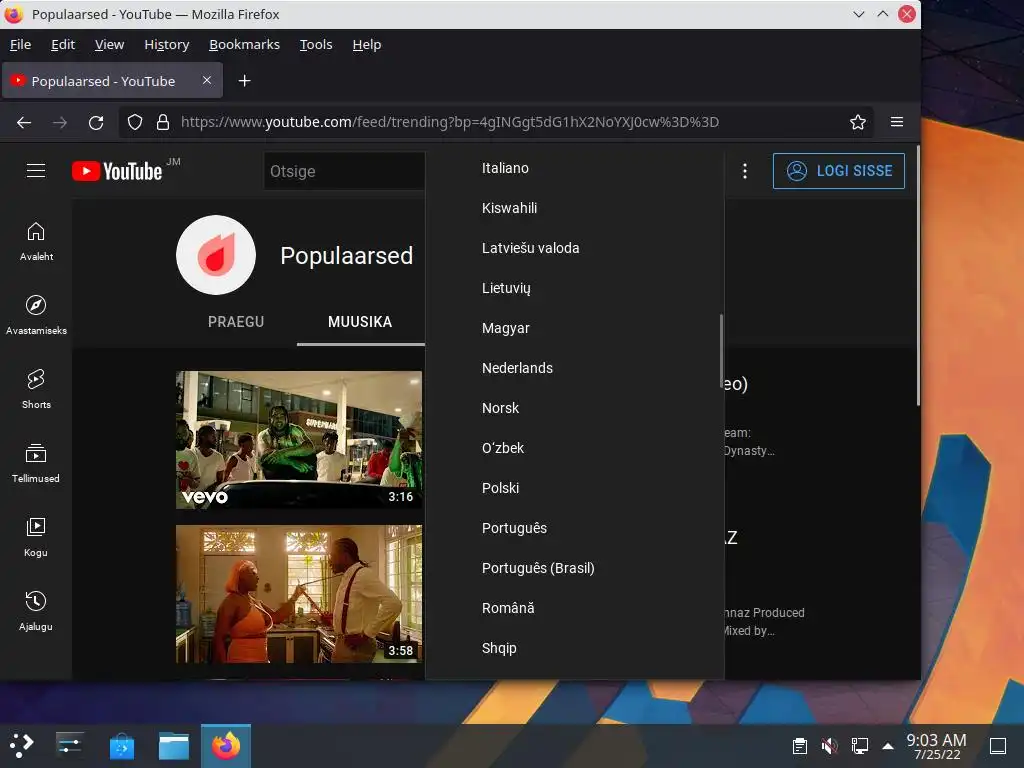Image resolution: width=1024 pixels, height=768 pixels.
Task: Open the View menu
Action: (109, 44)
